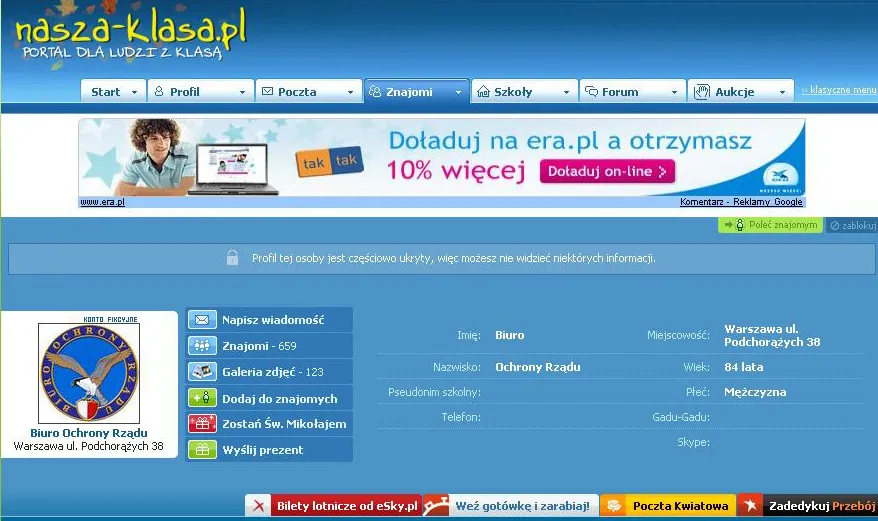The height and width of the screenshot is (521, 878).
Task: Click the 'Ochrony Rządu' surname value
Action: [x=538, y=367]
